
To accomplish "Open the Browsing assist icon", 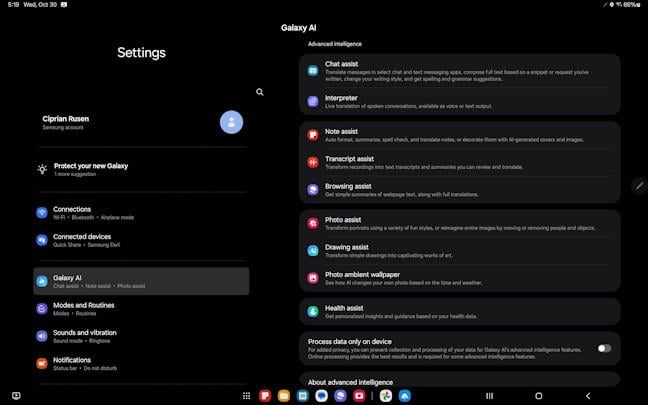I will point(313,190).
